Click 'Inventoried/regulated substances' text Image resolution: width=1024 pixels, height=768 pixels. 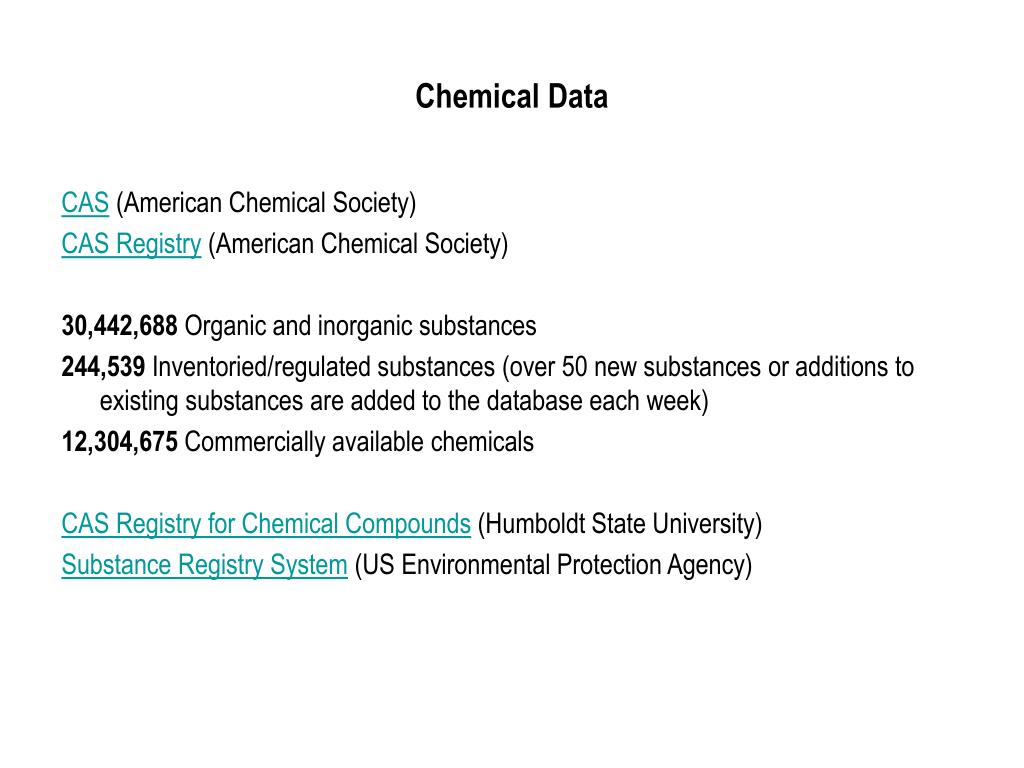click(323, 368)
